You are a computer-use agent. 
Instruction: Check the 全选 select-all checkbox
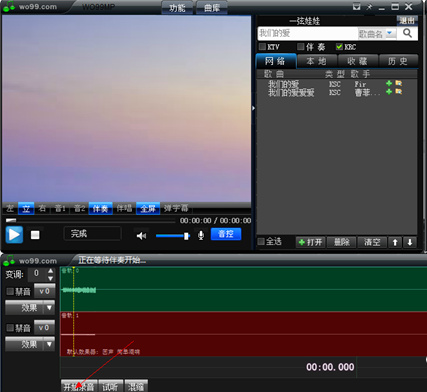(261, 241)
